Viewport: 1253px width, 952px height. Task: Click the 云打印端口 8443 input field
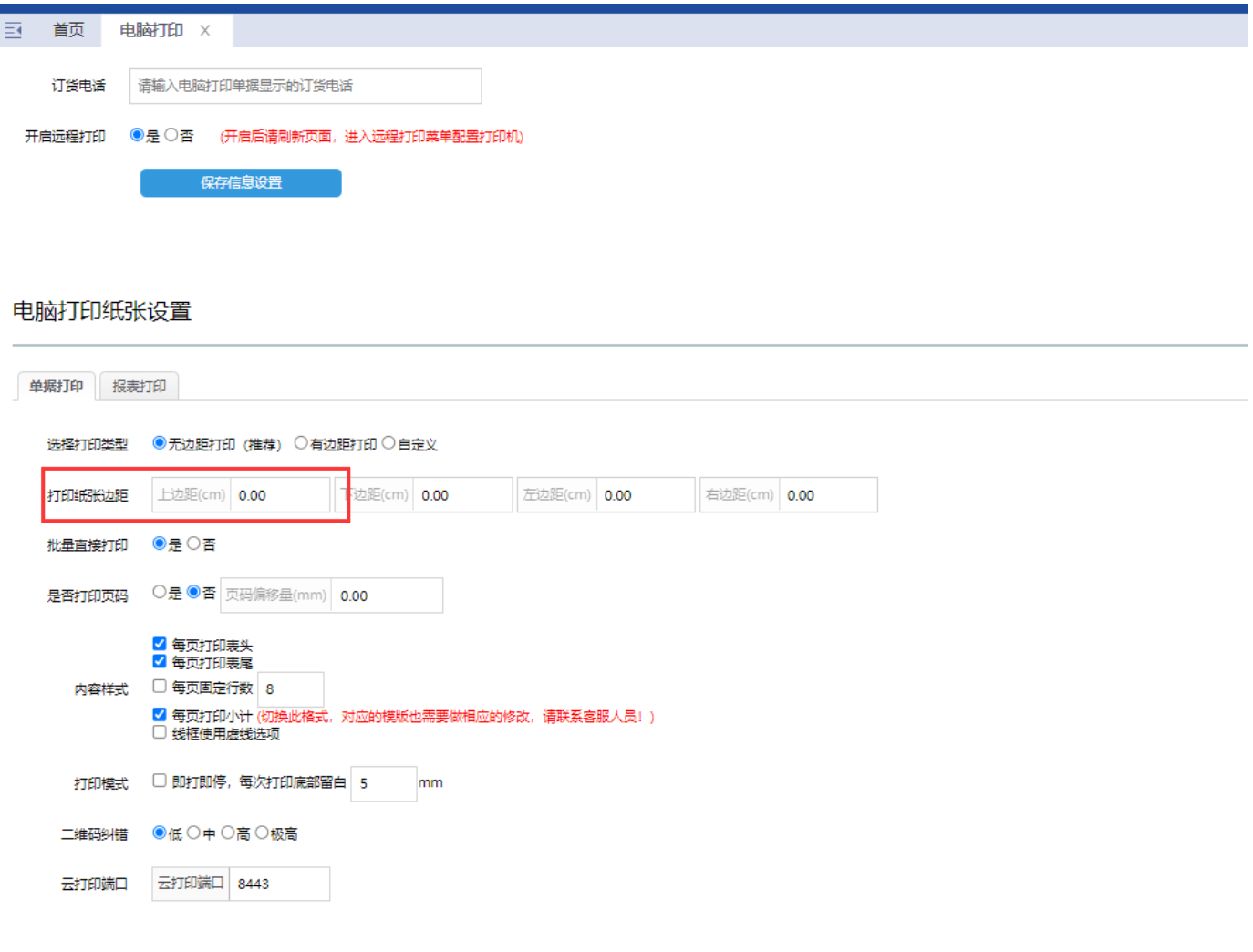click(x=279, y=884)
